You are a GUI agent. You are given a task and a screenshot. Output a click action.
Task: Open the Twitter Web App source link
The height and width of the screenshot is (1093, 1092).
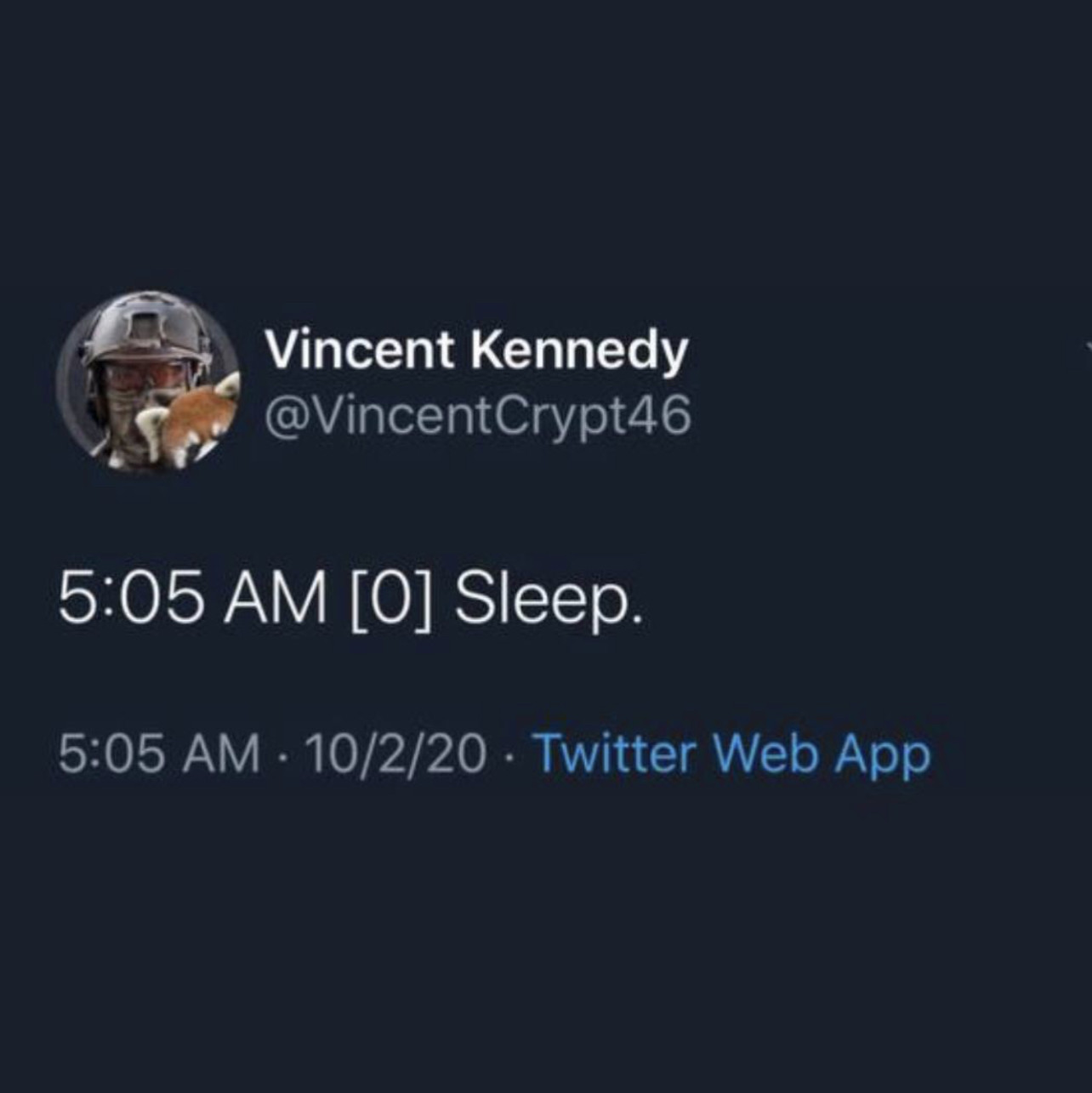(731, 754)
